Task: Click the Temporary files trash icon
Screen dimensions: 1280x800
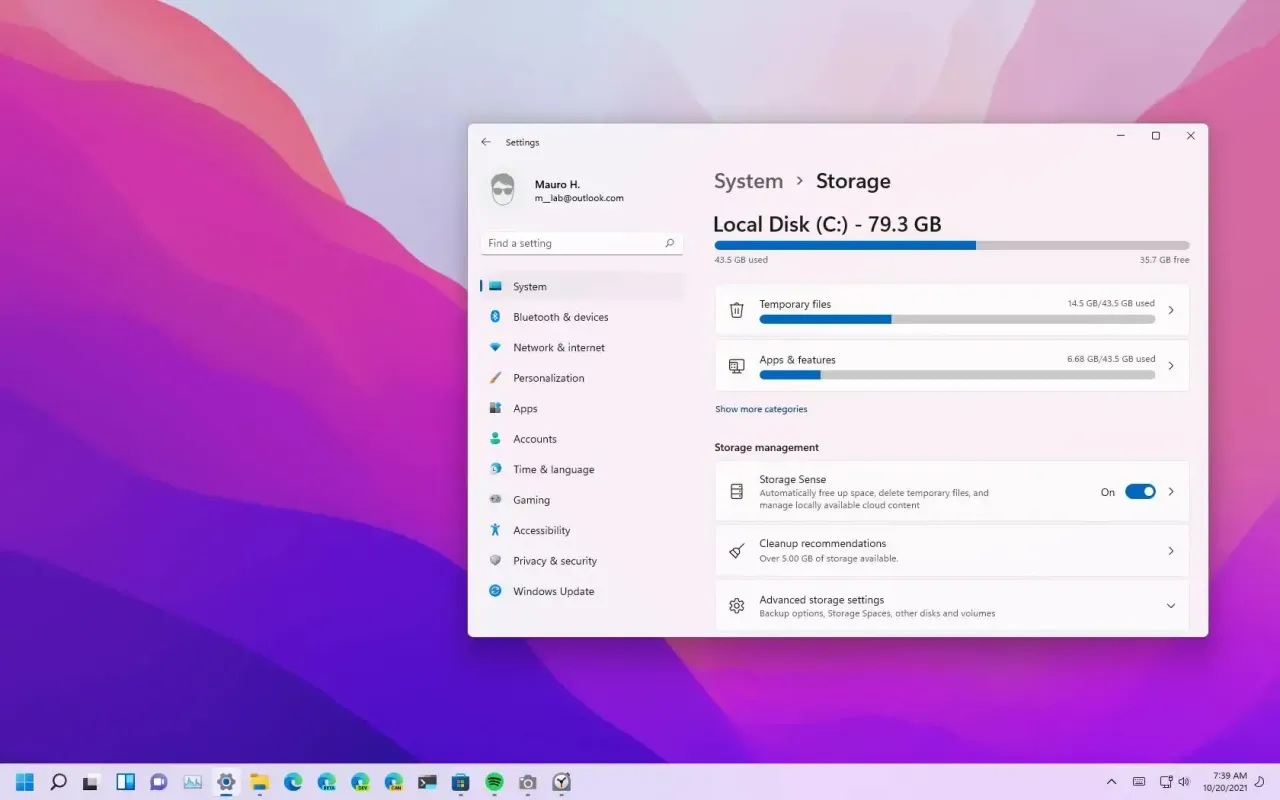Action: point(737,310)
